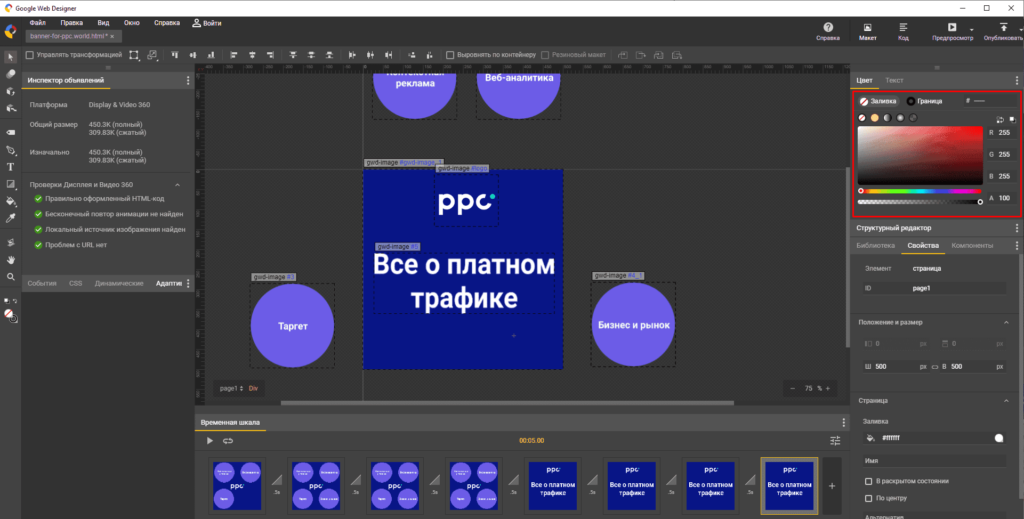Switch to the Библиотека tab
1024x519 pixels.
coord(876,245)
